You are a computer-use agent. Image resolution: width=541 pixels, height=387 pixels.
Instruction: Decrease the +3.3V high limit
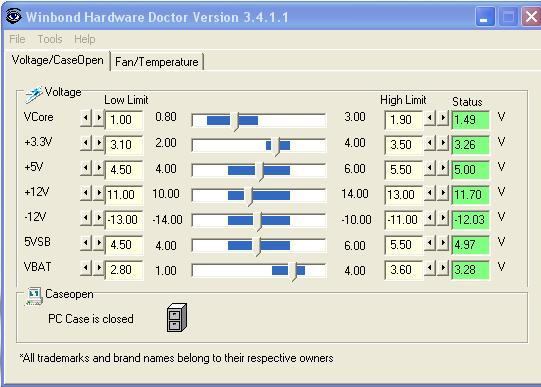pyautogui.click(x=430, y=143)
